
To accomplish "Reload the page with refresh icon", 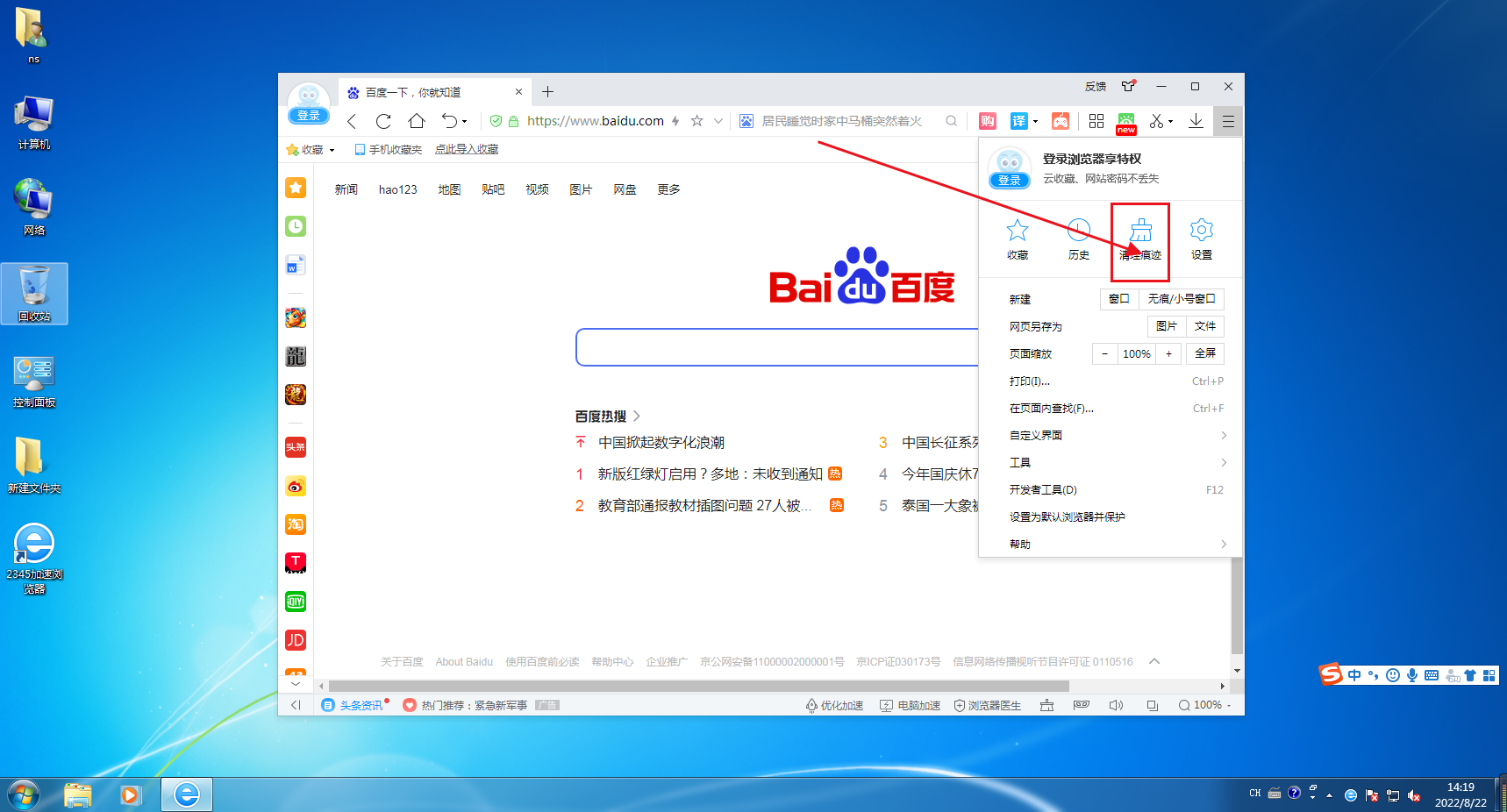I will point(383,121).
